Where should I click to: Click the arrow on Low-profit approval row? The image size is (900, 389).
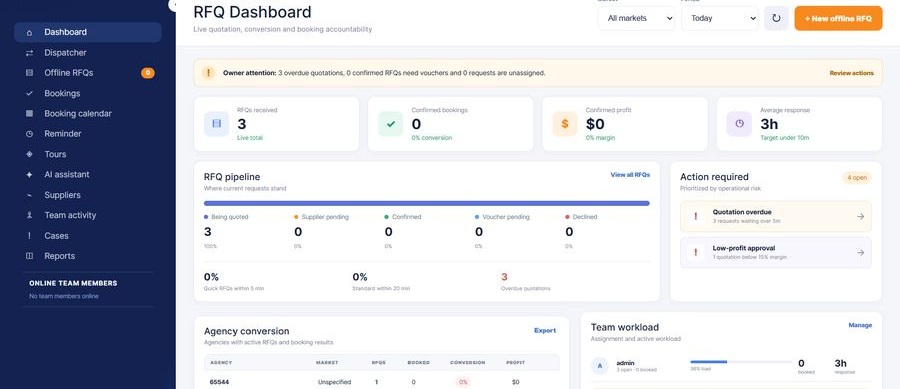click(x=860, y=252)
